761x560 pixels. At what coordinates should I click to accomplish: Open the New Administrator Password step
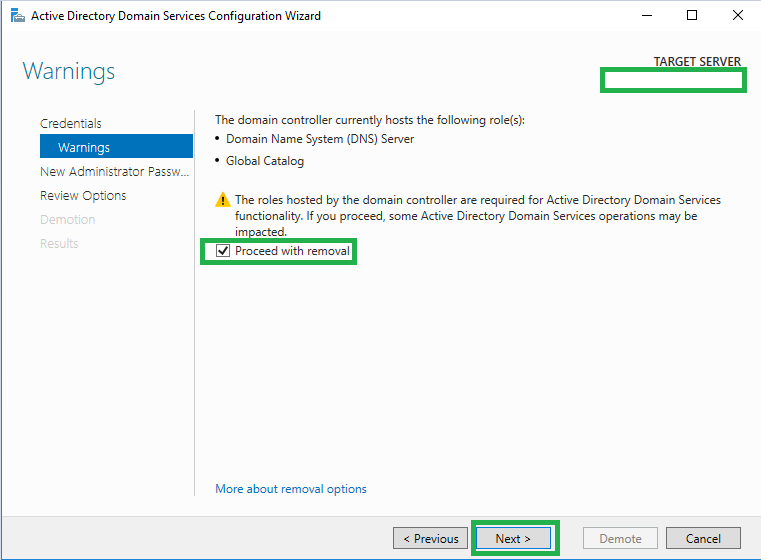tap(115, 171)
